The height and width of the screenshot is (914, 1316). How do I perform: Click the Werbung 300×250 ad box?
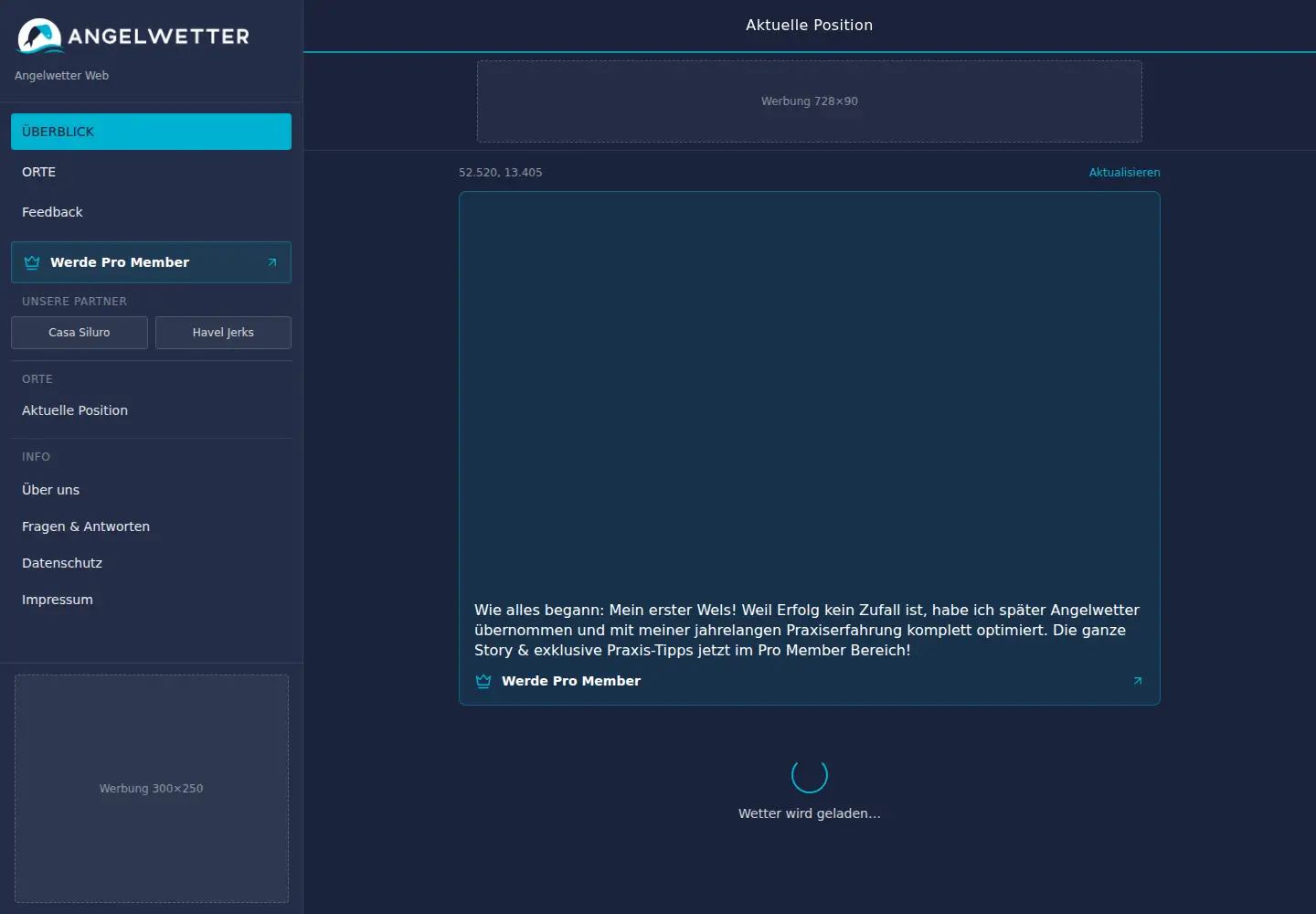[x=152, y=789]
